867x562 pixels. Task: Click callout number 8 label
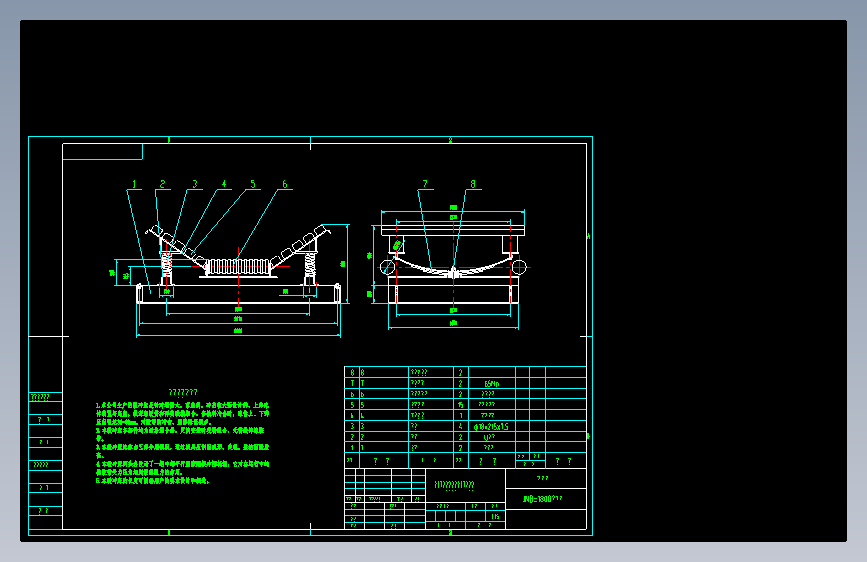pyautogui.click(x=473, y=184)
